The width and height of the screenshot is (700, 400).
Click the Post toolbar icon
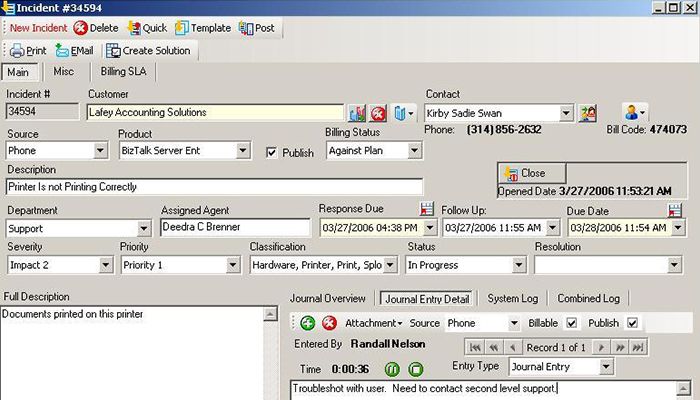pos(246,28)
